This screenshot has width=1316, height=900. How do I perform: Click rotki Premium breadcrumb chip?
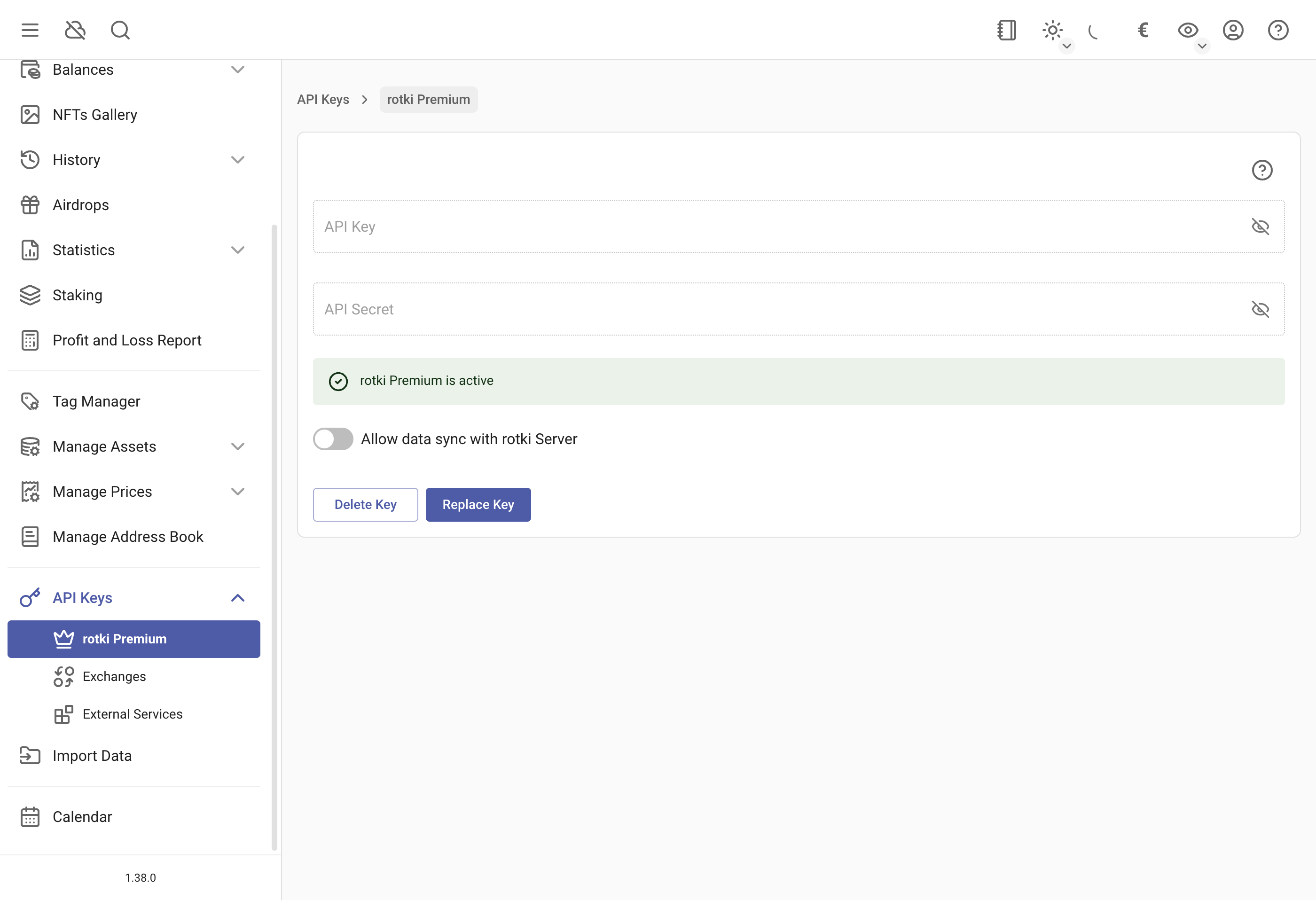pyautogui.click(x=428, y=100)
